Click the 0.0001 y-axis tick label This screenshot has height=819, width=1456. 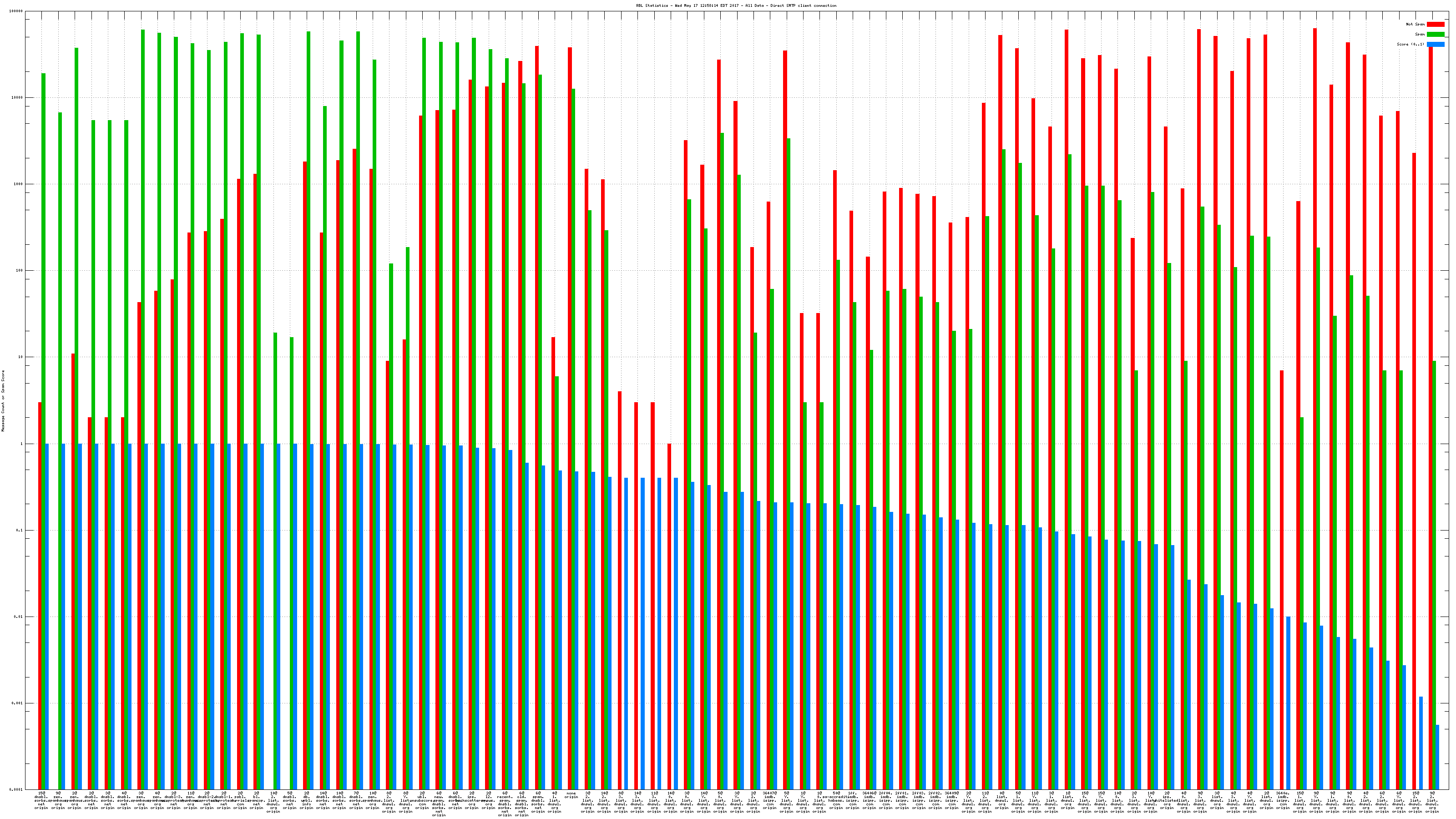pos(16,789)
